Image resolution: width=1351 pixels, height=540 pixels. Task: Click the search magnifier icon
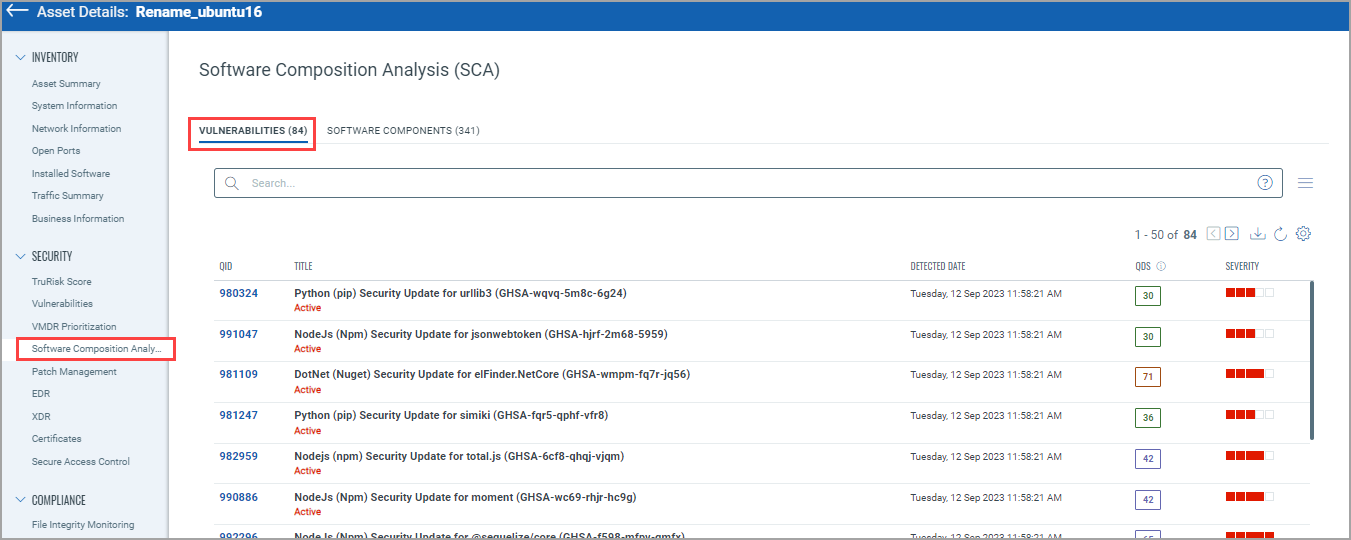pyautogui.click(x=232, y=183)
